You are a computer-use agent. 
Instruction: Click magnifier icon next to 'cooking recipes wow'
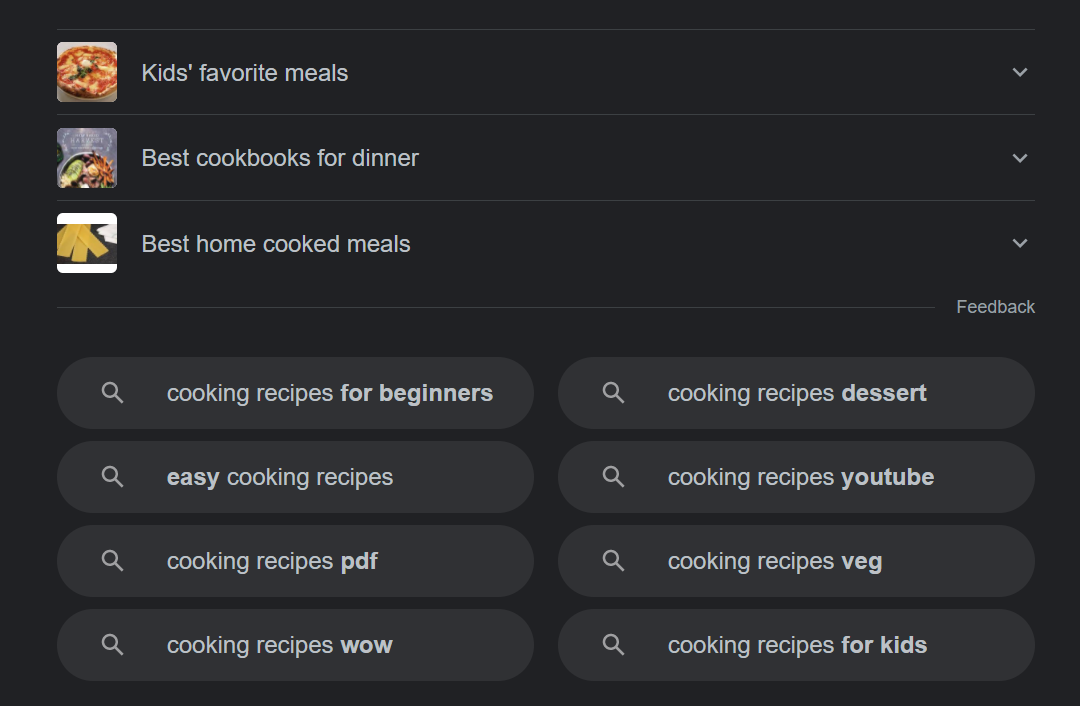coord(113,645)
